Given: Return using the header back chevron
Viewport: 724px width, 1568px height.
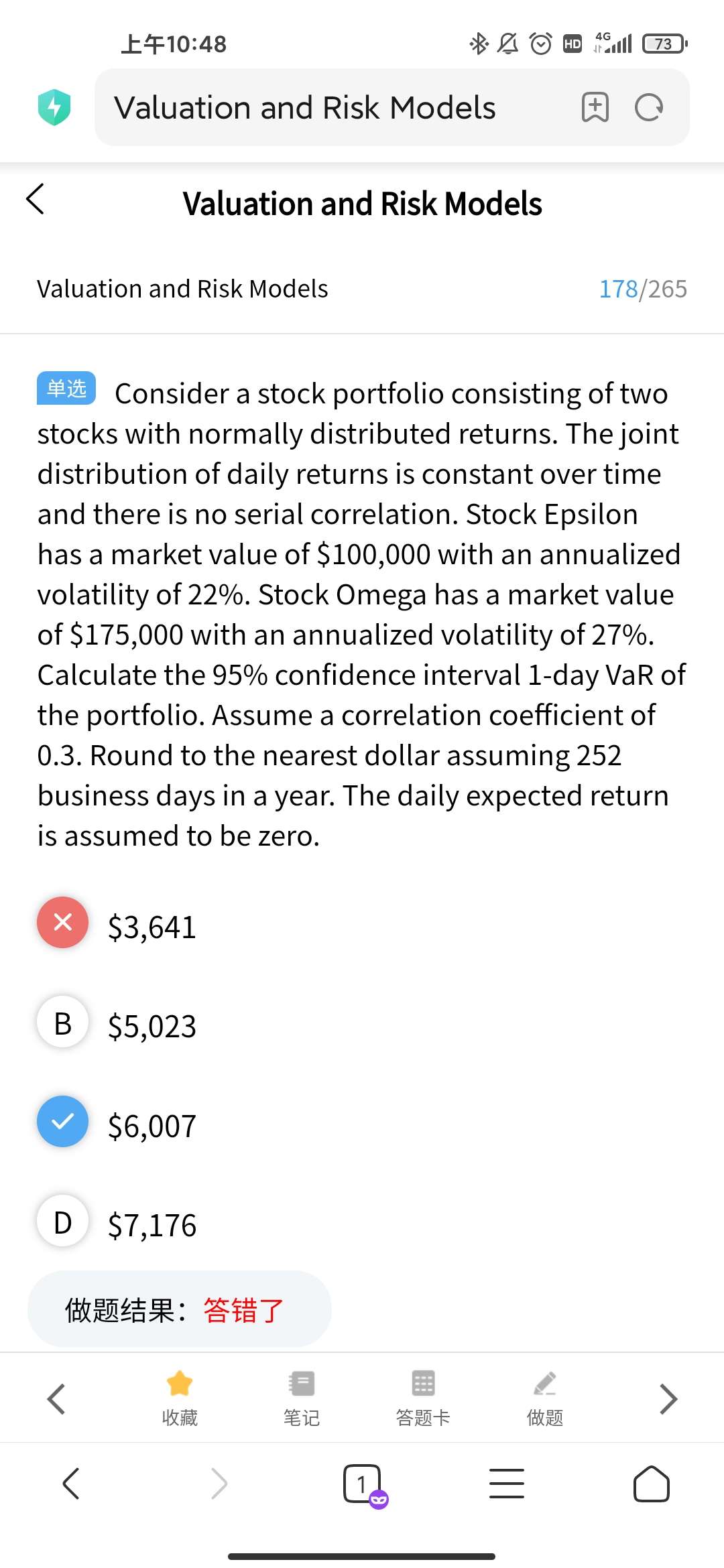Looking at the screenshot, I should coord(35,199).
